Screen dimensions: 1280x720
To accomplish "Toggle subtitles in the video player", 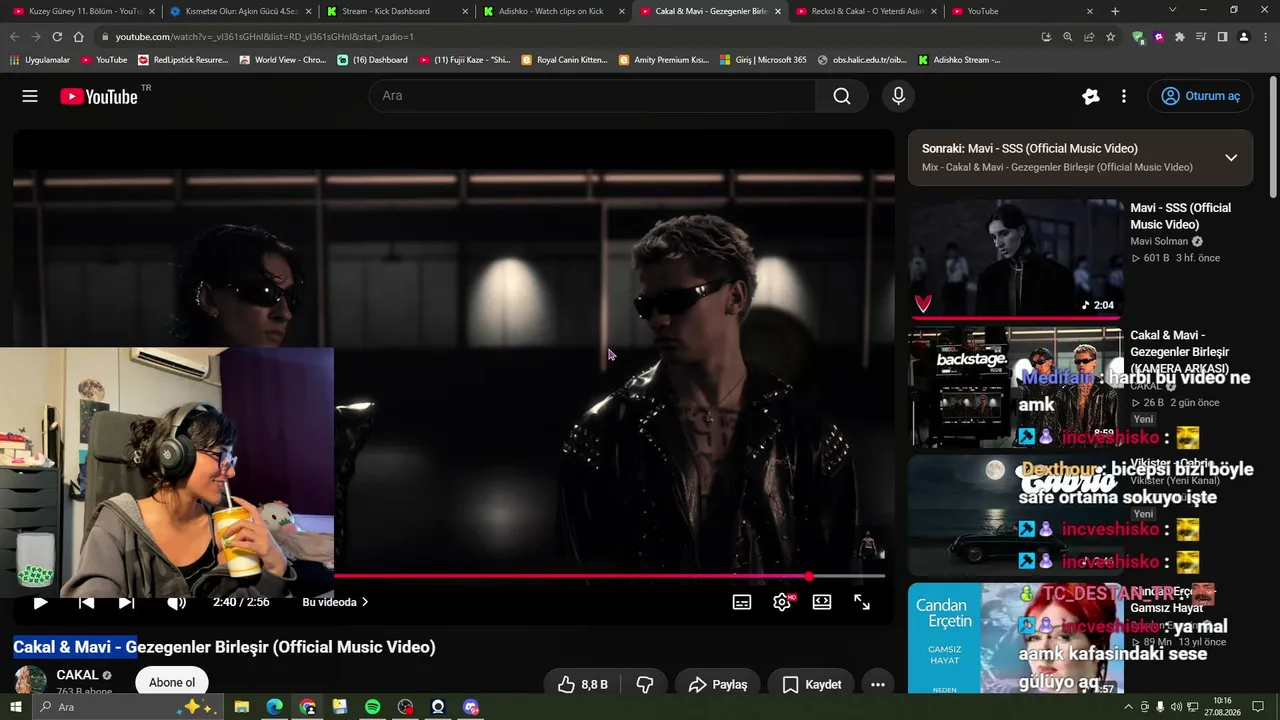I will [x=742, y=602].
